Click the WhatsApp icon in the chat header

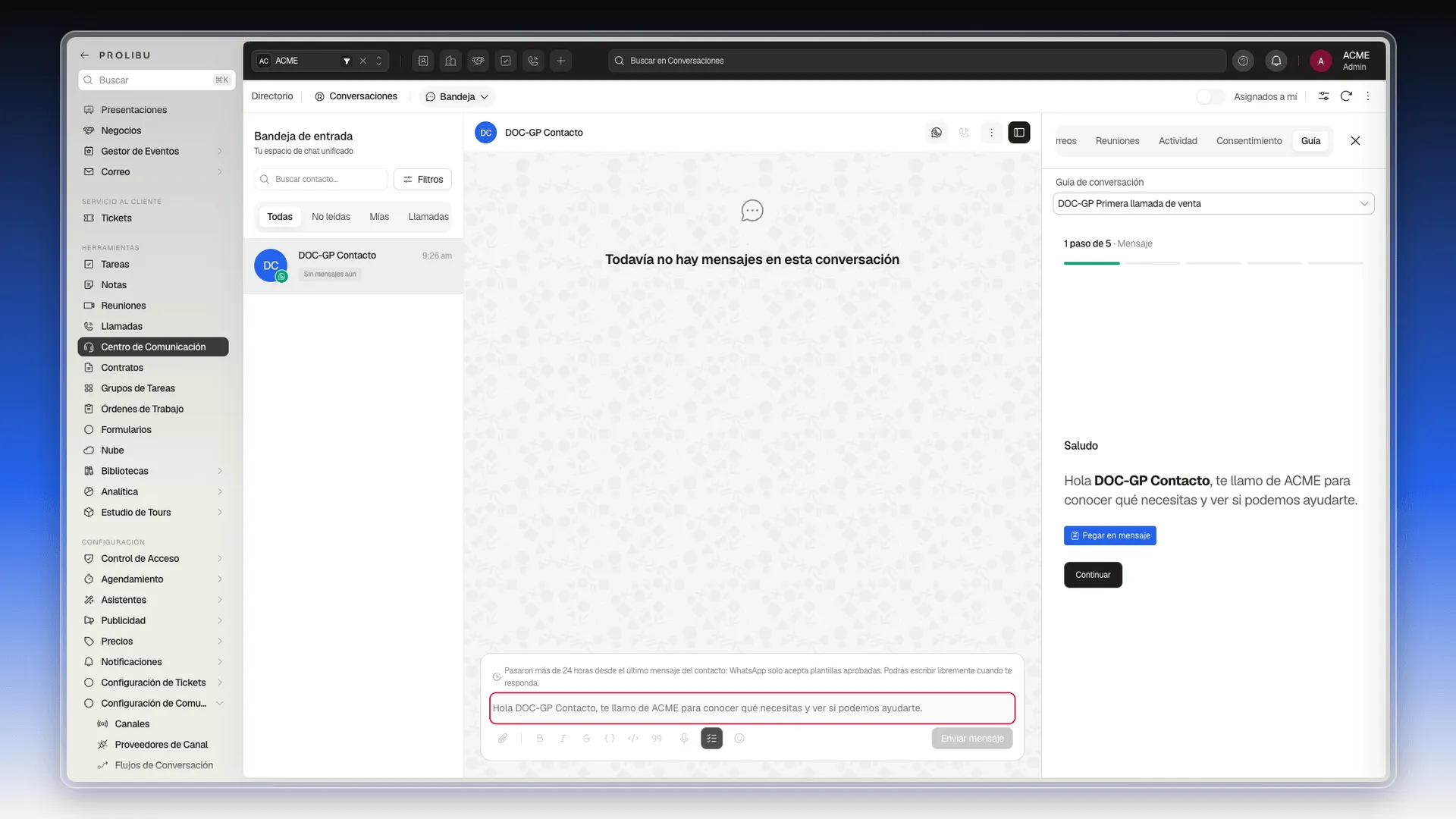(x=937, y=133)
